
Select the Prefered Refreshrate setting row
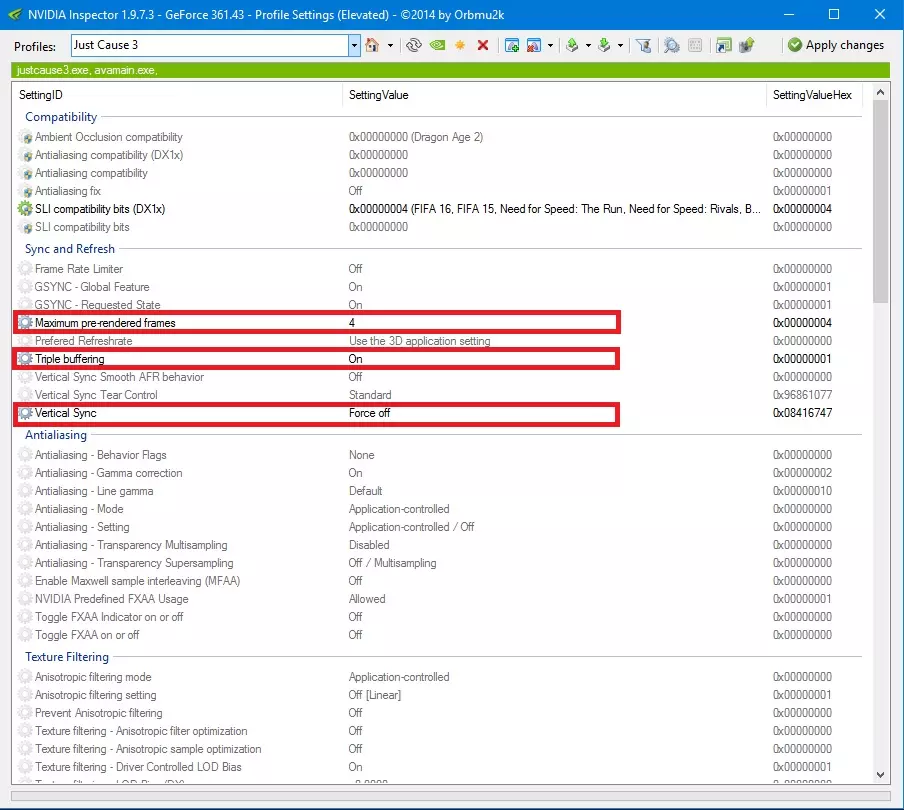point(438,341)
